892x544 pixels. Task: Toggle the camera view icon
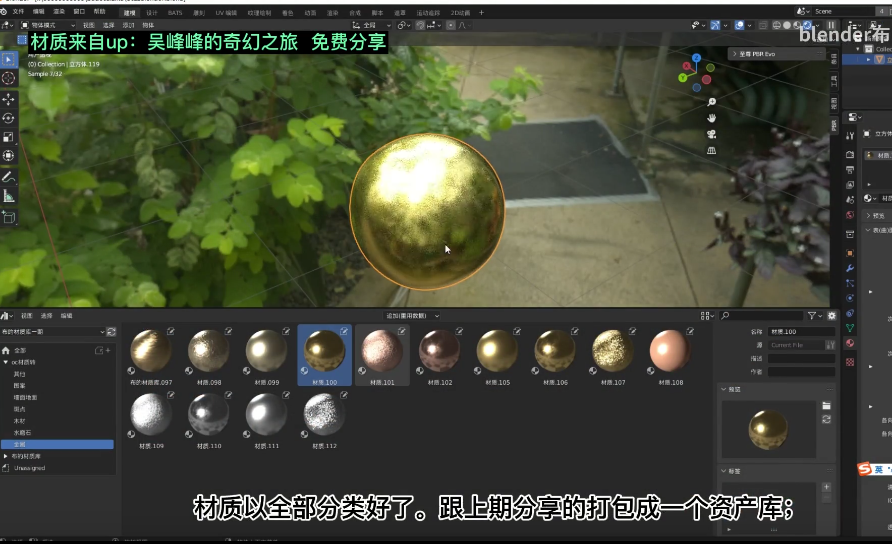711,134
